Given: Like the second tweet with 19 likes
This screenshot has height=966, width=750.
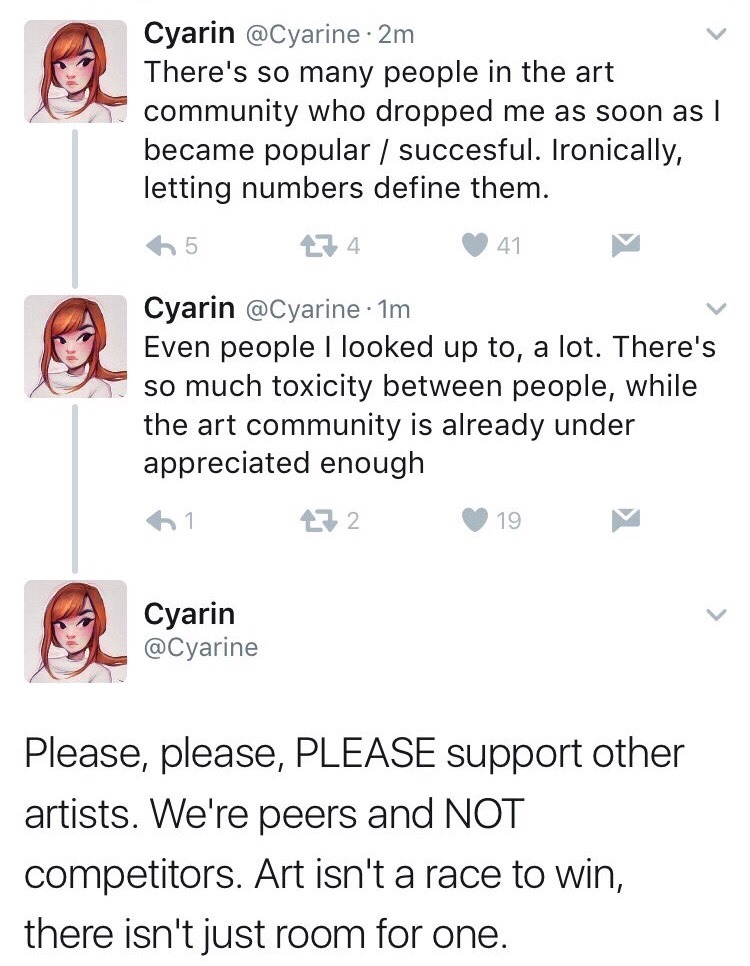Looking at the screenshot, I should tap(477, 520).
